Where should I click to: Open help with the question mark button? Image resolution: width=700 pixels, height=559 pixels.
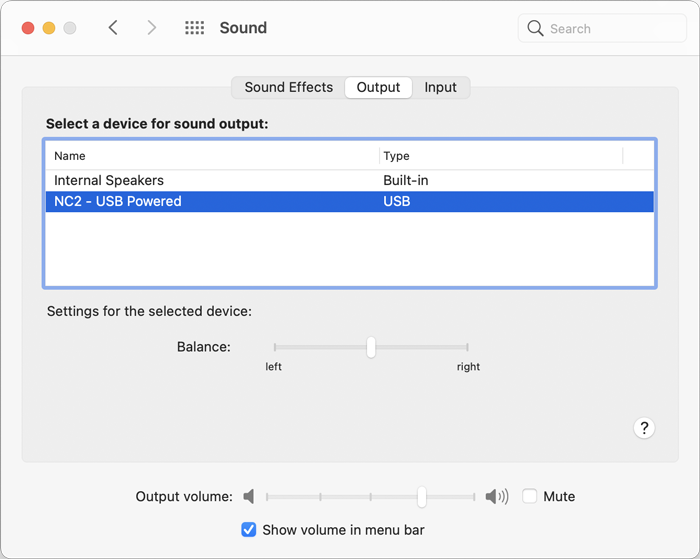644,428
